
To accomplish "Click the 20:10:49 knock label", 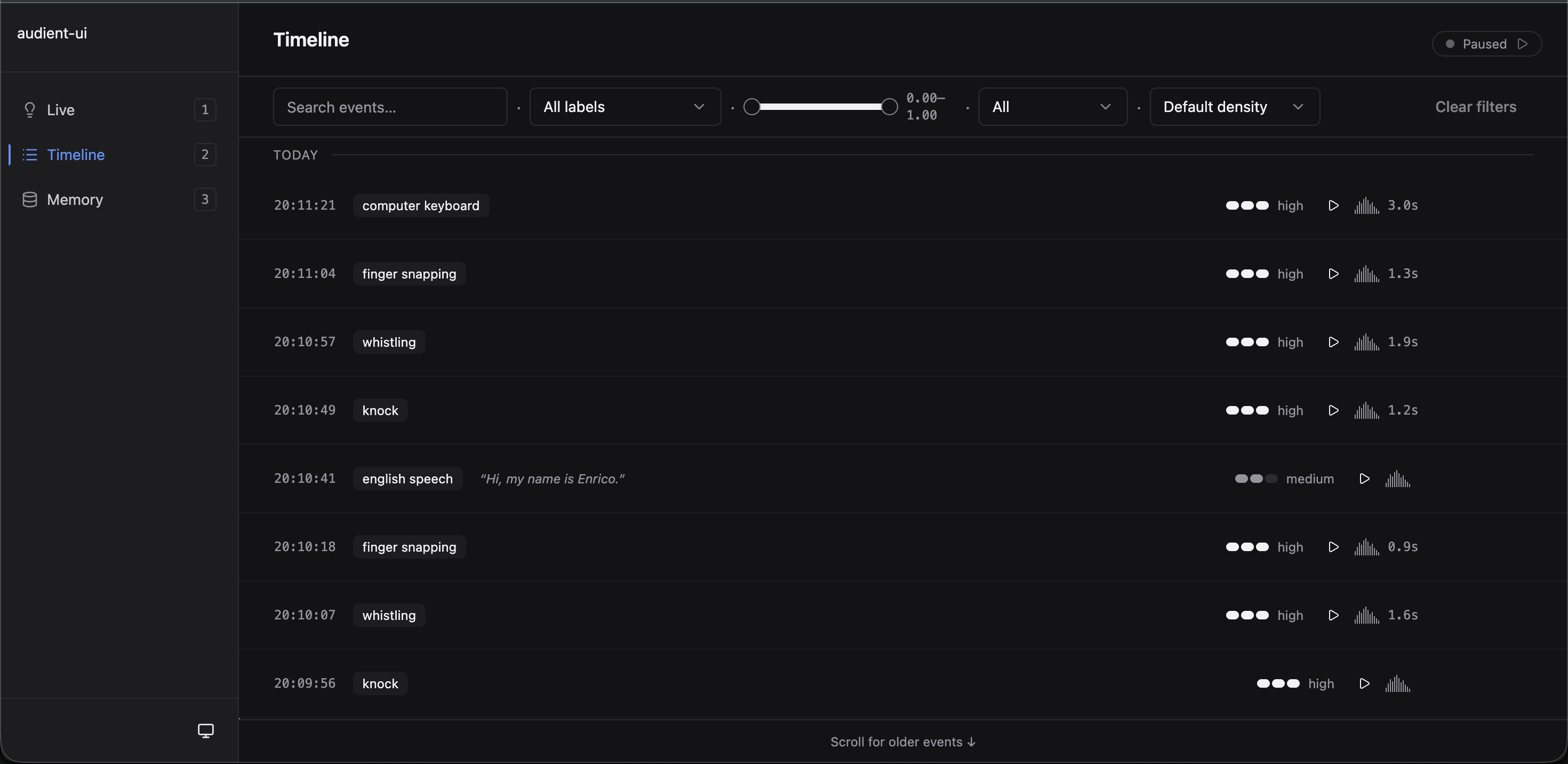I will pos(380,410).
